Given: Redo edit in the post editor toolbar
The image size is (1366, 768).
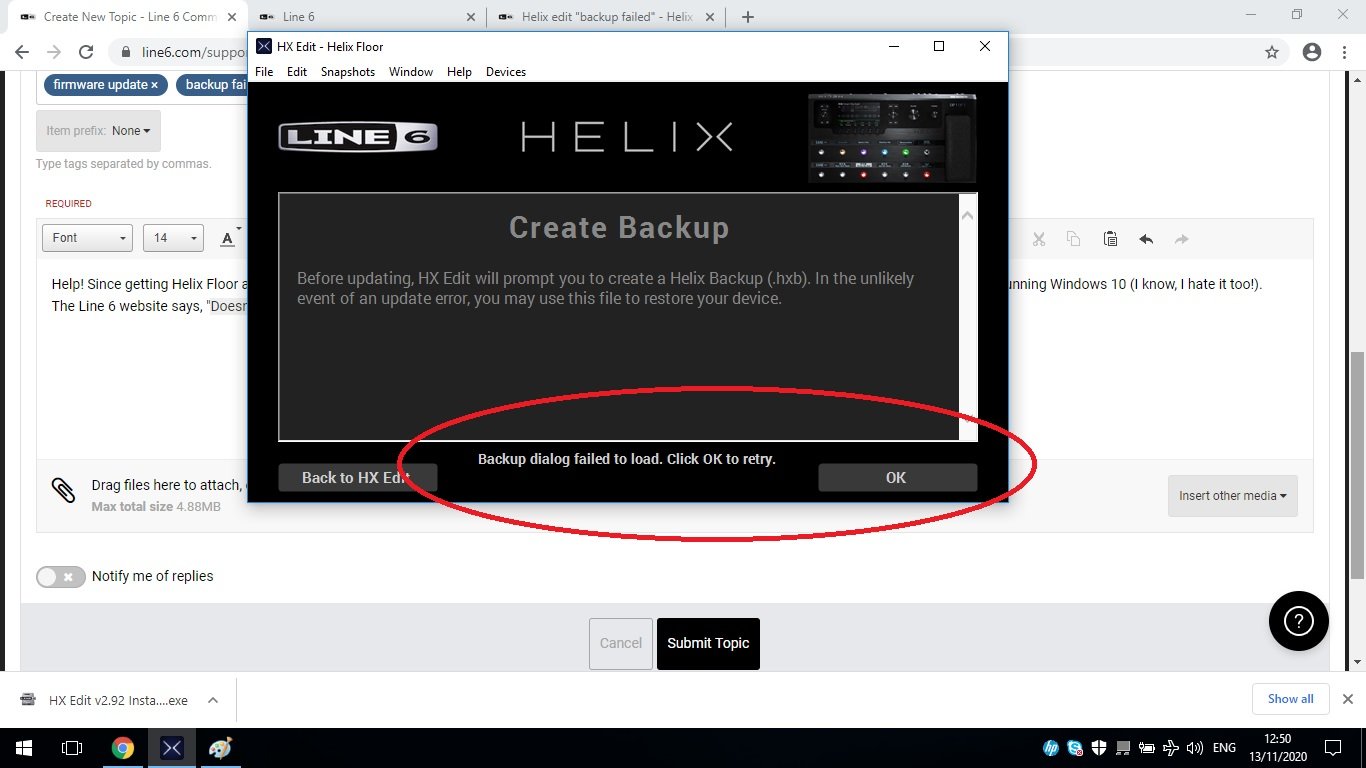Looking at the screenshot, I should pos(1181,239).
